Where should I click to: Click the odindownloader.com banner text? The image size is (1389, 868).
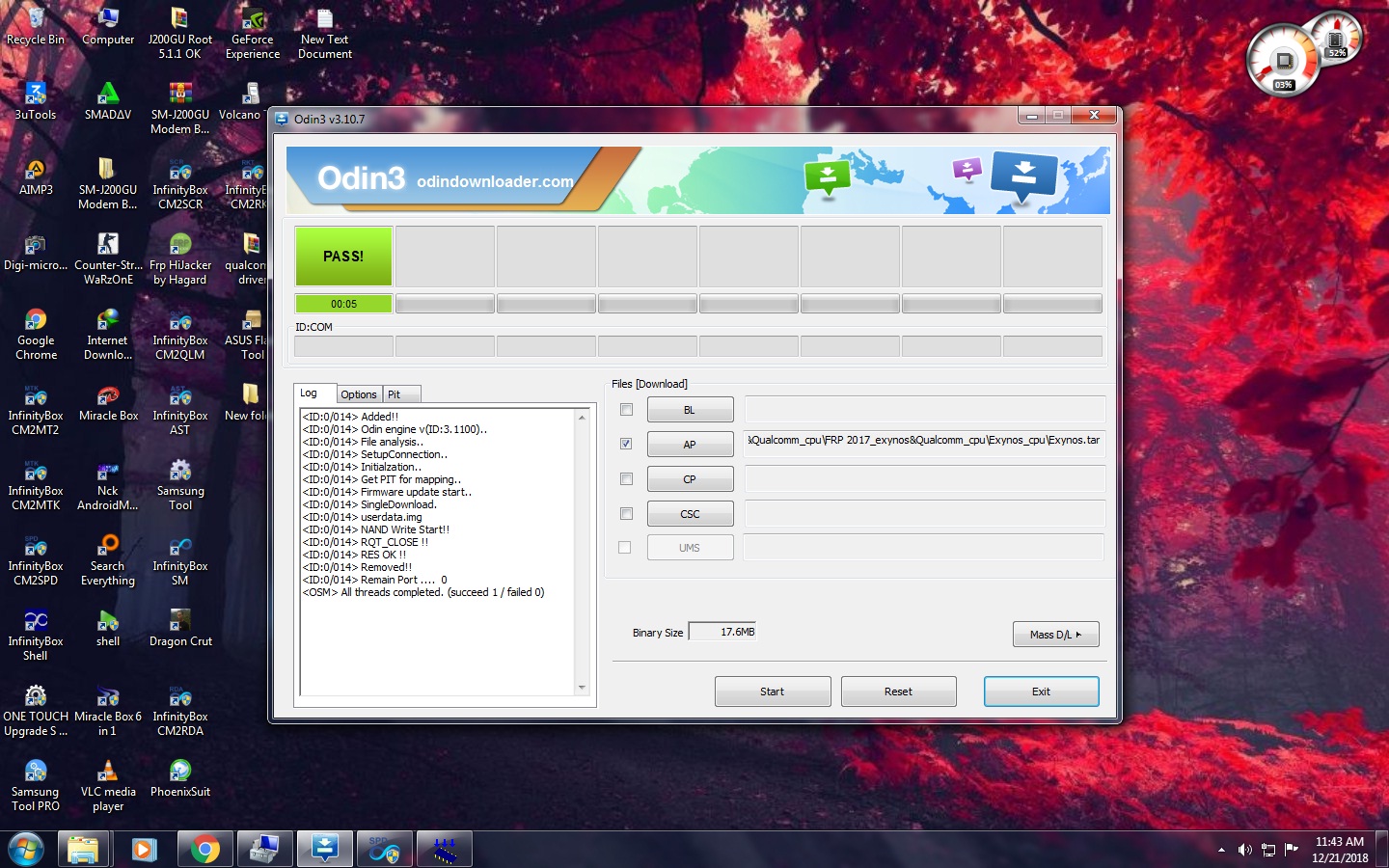495,181
